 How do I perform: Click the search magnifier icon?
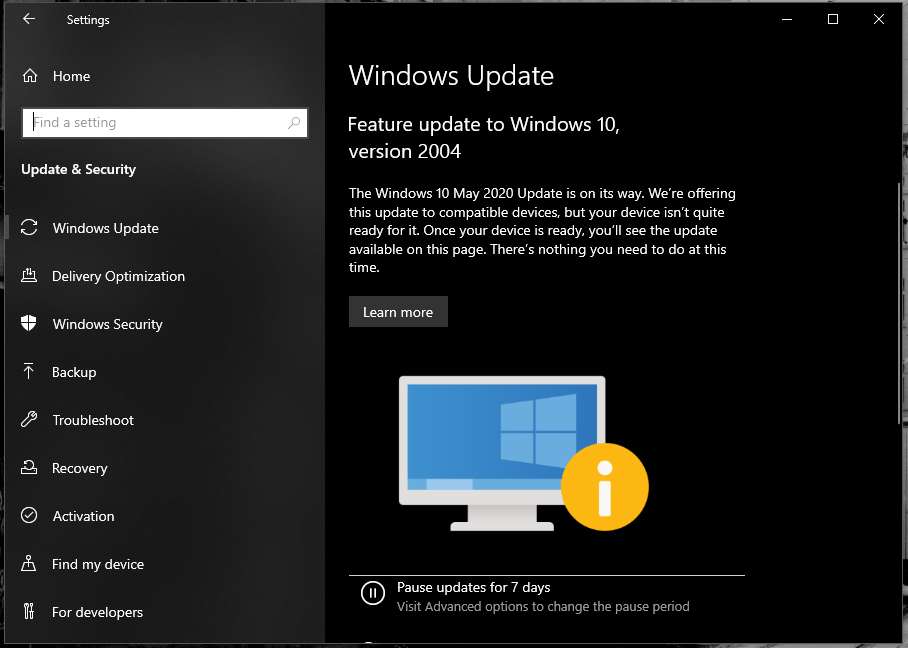tap(294, 123)
